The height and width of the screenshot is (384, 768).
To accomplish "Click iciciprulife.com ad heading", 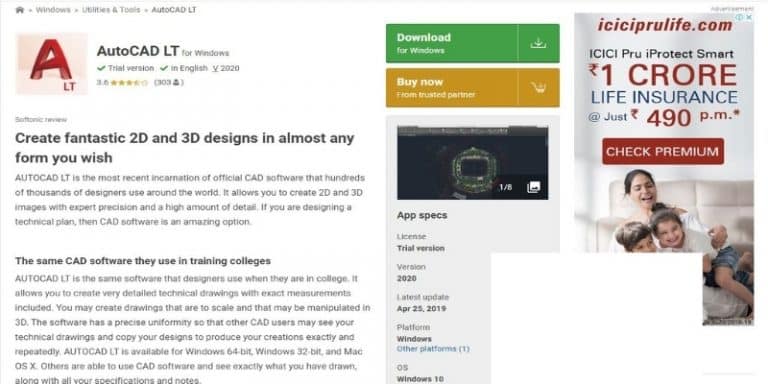I will (x=665, y=25).
